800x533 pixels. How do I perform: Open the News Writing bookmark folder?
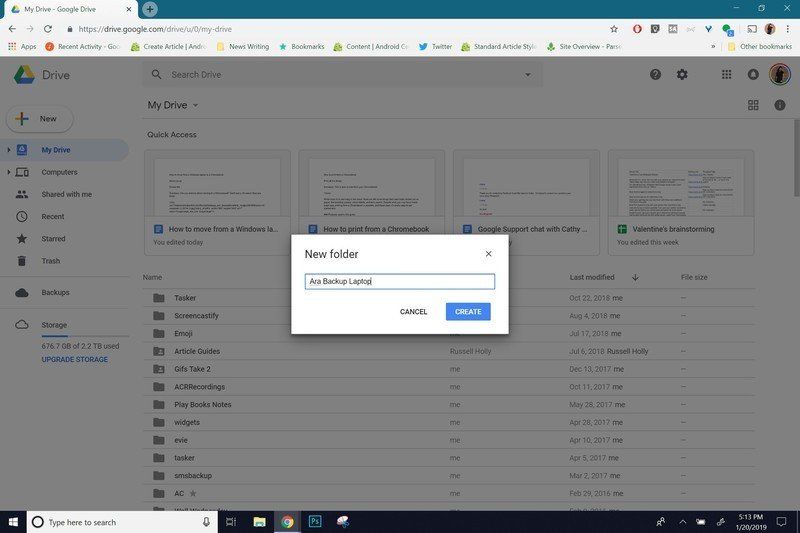243,46
